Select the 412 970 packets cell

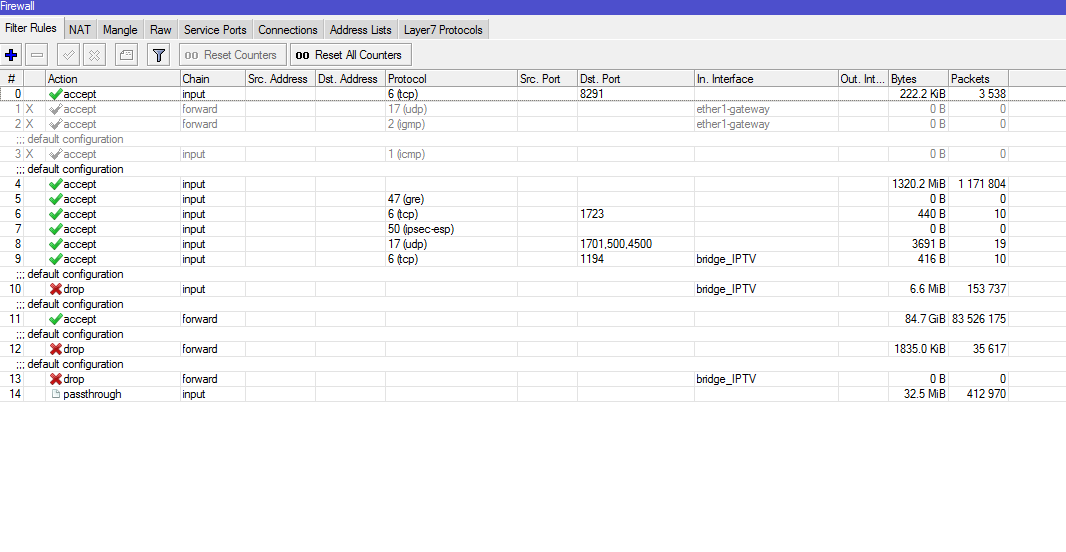point(978,394)
